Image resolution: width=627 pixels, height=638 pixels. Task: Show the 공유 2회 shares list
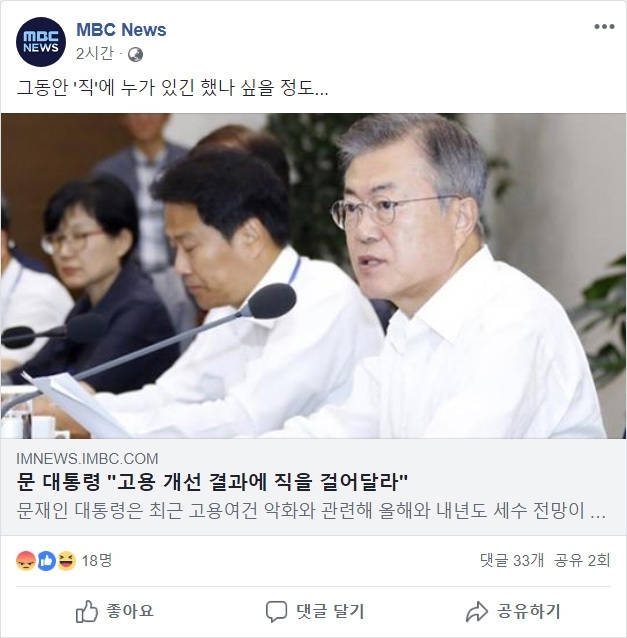click(582, 561)
